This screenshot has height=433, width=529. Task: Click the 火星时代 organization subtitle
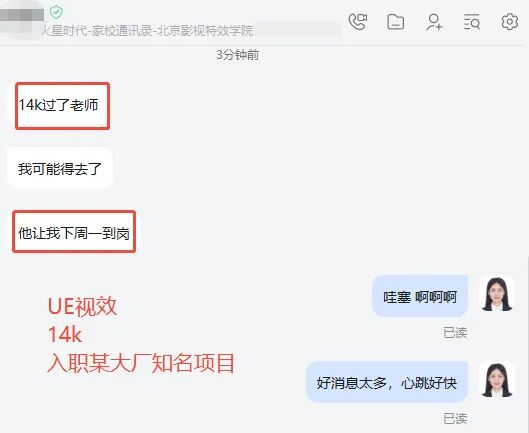pos(147,31)
